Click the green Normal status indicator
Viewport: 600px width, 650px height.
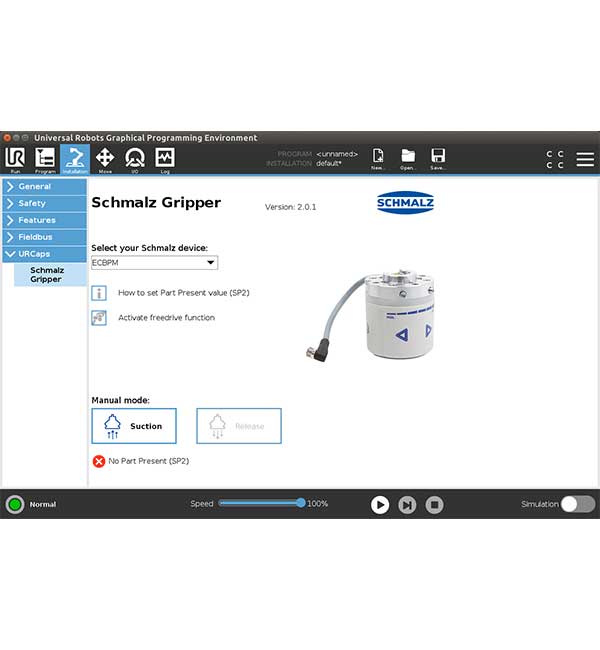(x=15, y=504)
